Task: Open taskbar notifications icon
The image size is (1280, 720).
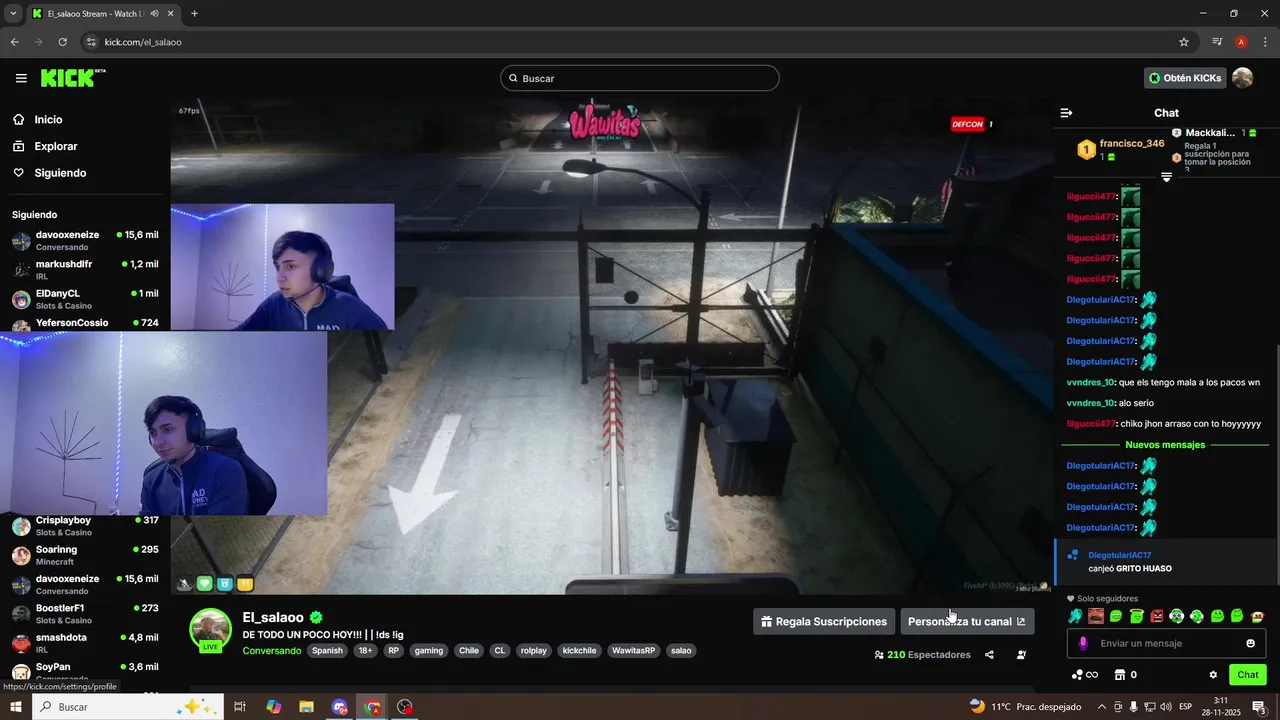Action: [x=1258, y=706]
